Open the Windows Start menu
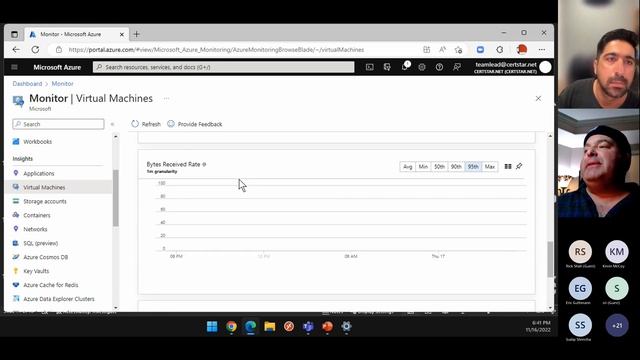Viewport: 640px width, 360px height. click(212, 327)
